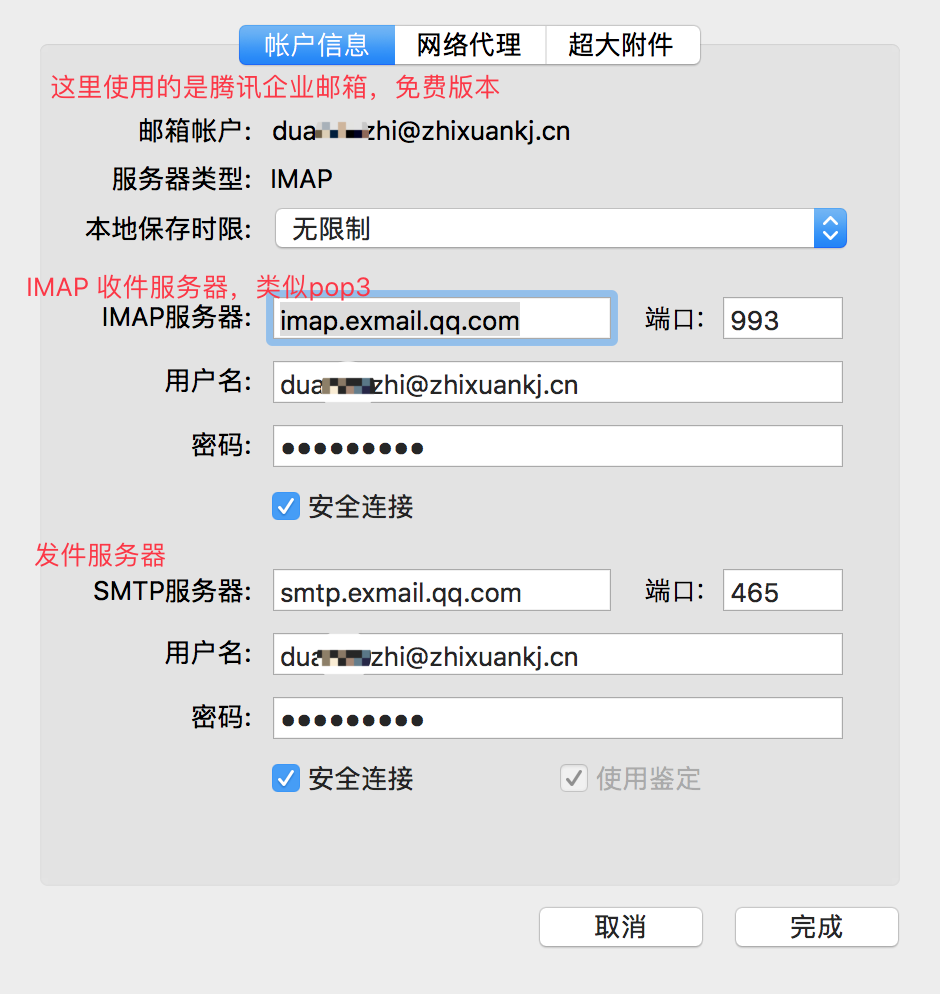Disable 安全连接 under the IMAP password field
The height and width of the screenshot is (994, 940).
click(x=286, y=506)
